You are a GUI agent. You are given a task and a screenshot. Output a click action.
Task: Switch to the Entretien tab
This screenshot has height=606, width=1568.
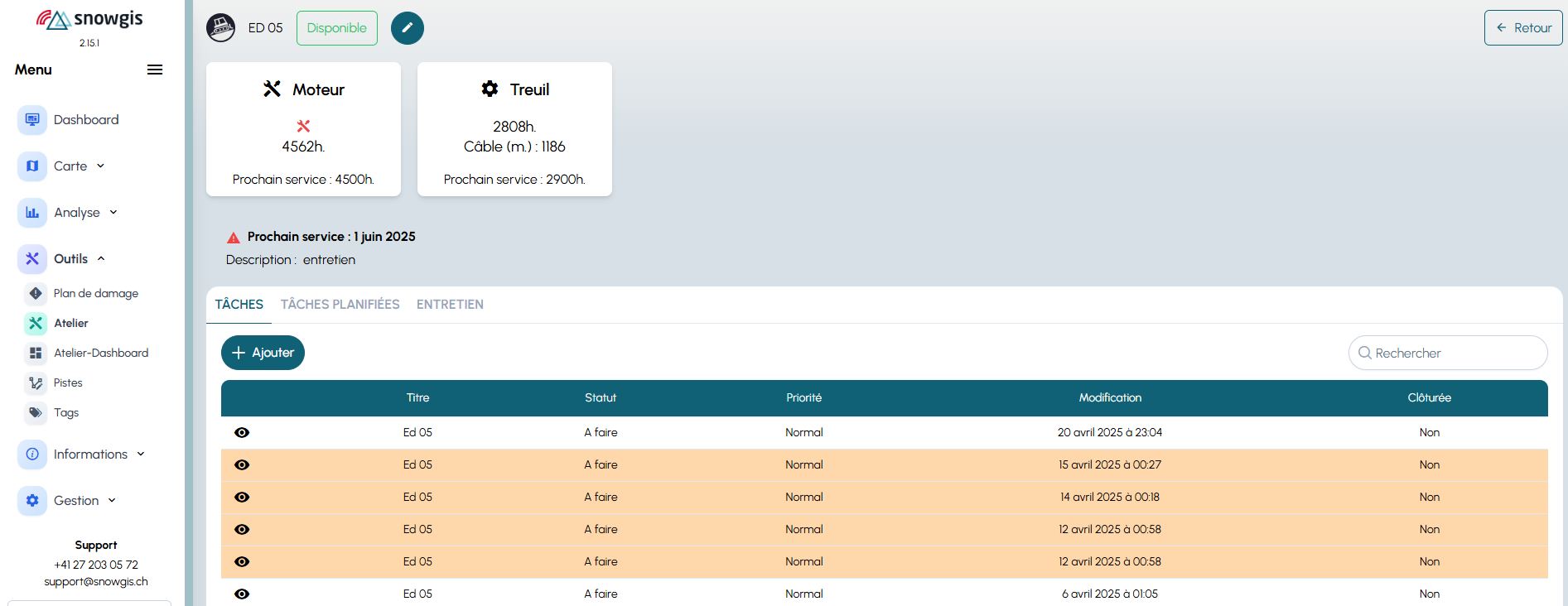click(450, 305)
